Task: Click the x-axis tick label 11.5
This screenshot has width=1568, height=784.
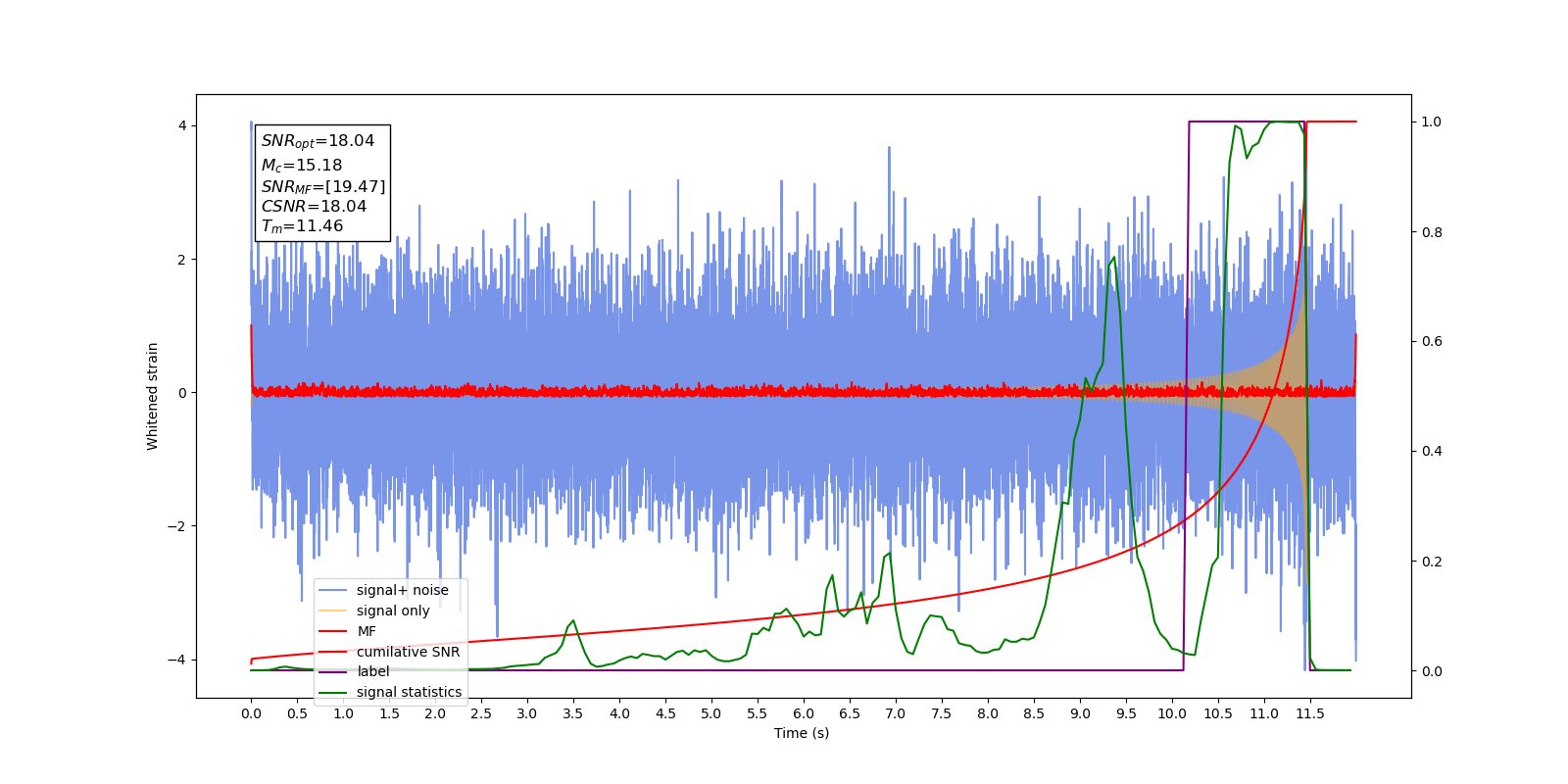Action: click(1310, 713)
